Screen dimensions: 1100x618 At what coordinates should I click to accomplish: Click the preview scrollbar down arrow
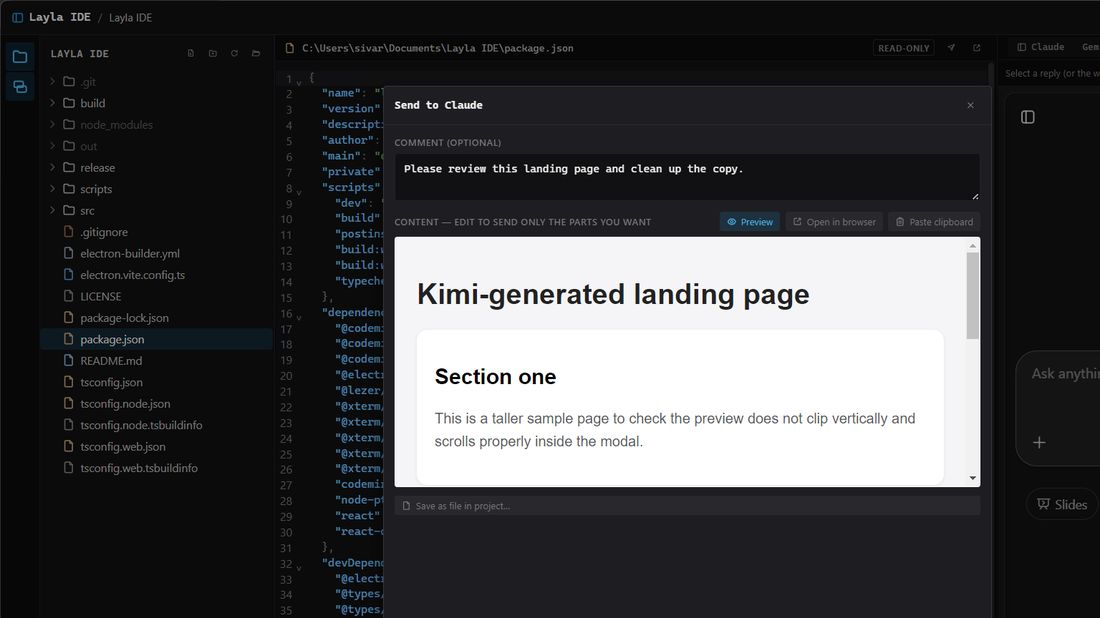(972, 478)
